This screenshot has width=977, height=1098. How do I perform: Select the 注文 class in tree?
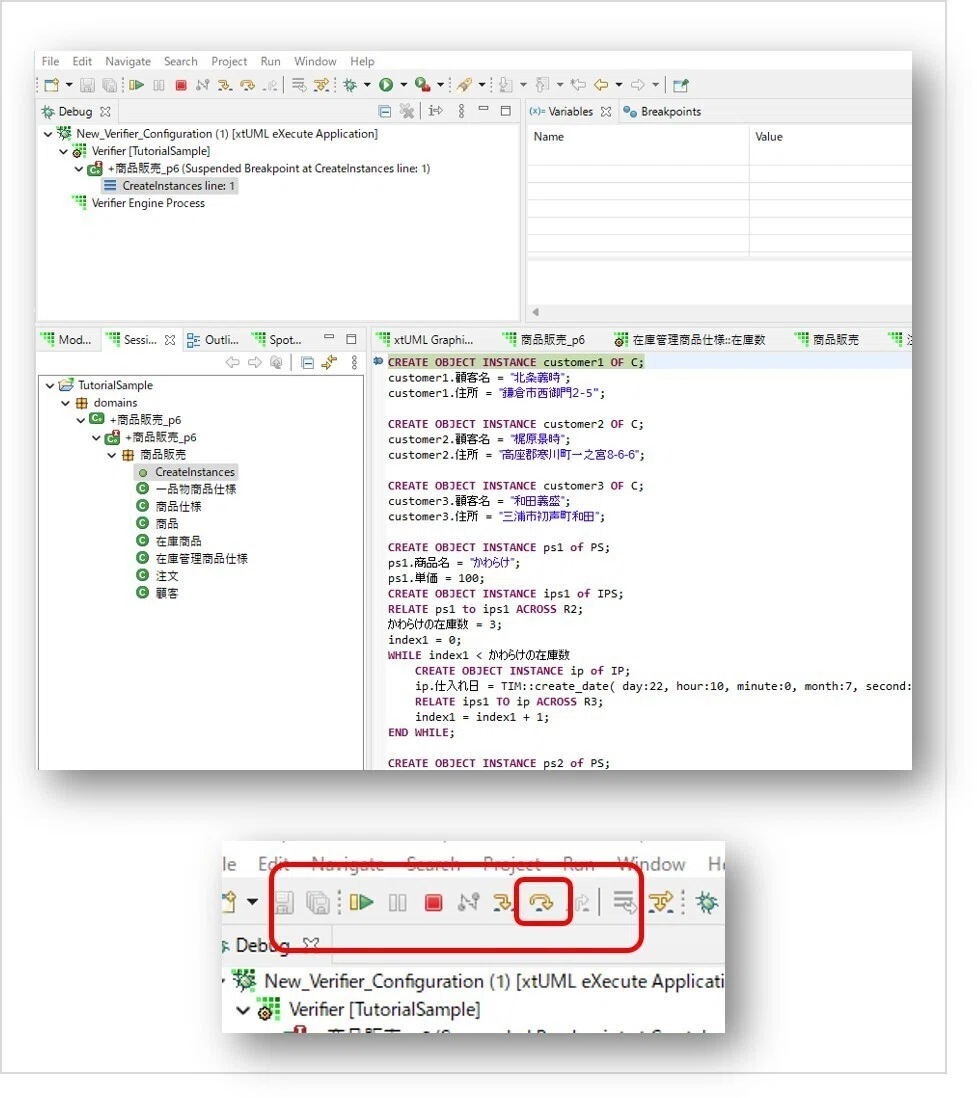[x=158, y=576]
